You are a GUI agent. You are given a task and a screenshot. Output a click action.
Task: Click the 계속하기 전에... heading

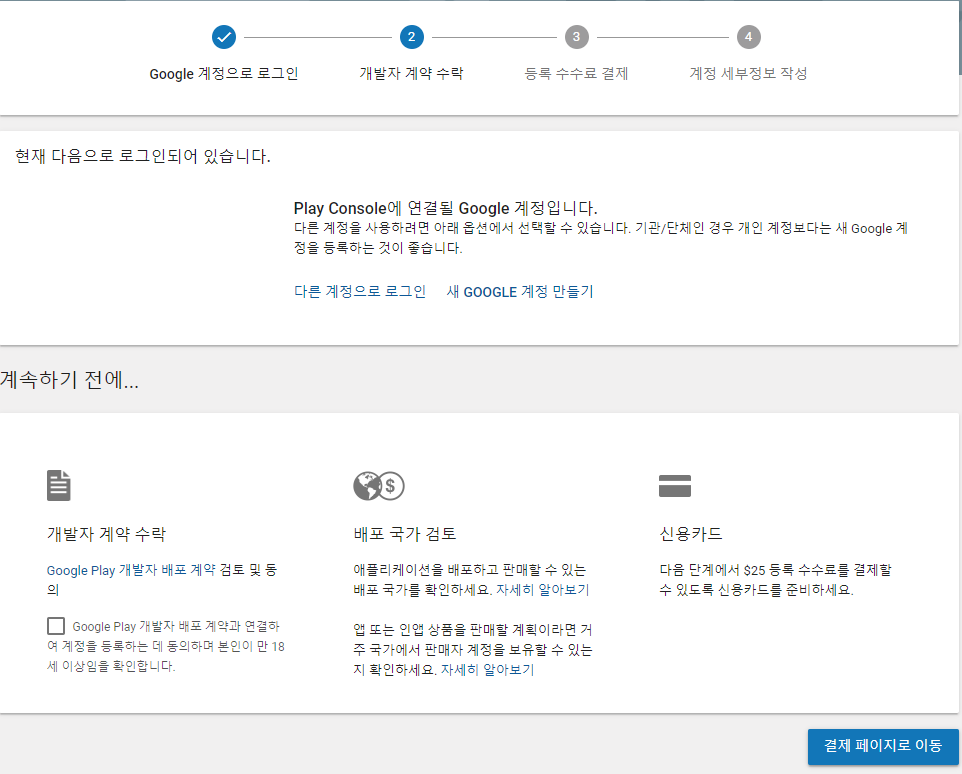coord(69,380)
